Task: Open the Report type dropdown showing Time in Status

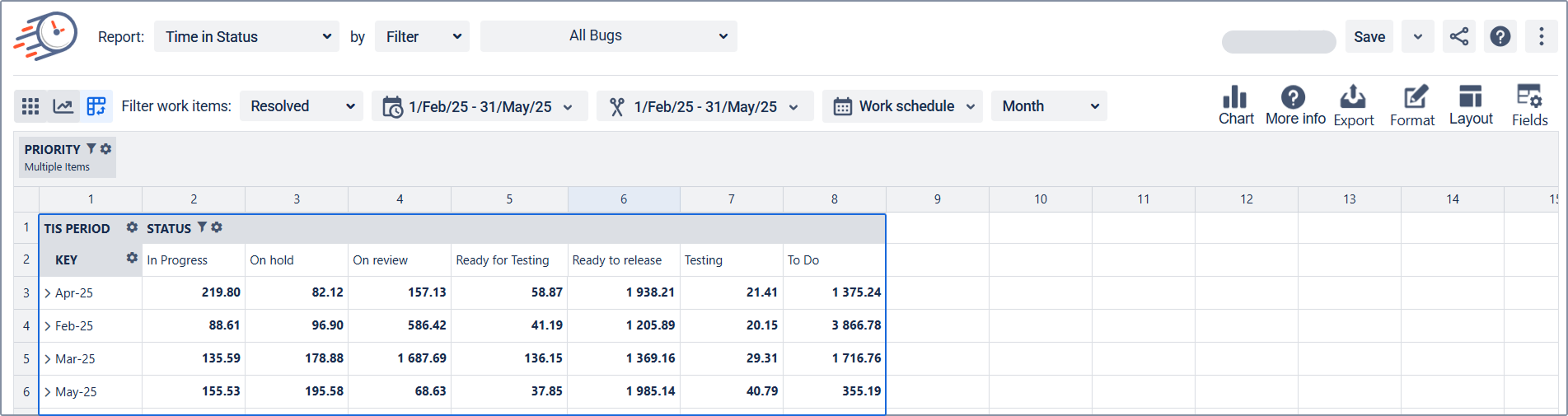Action: pos(246,36)
